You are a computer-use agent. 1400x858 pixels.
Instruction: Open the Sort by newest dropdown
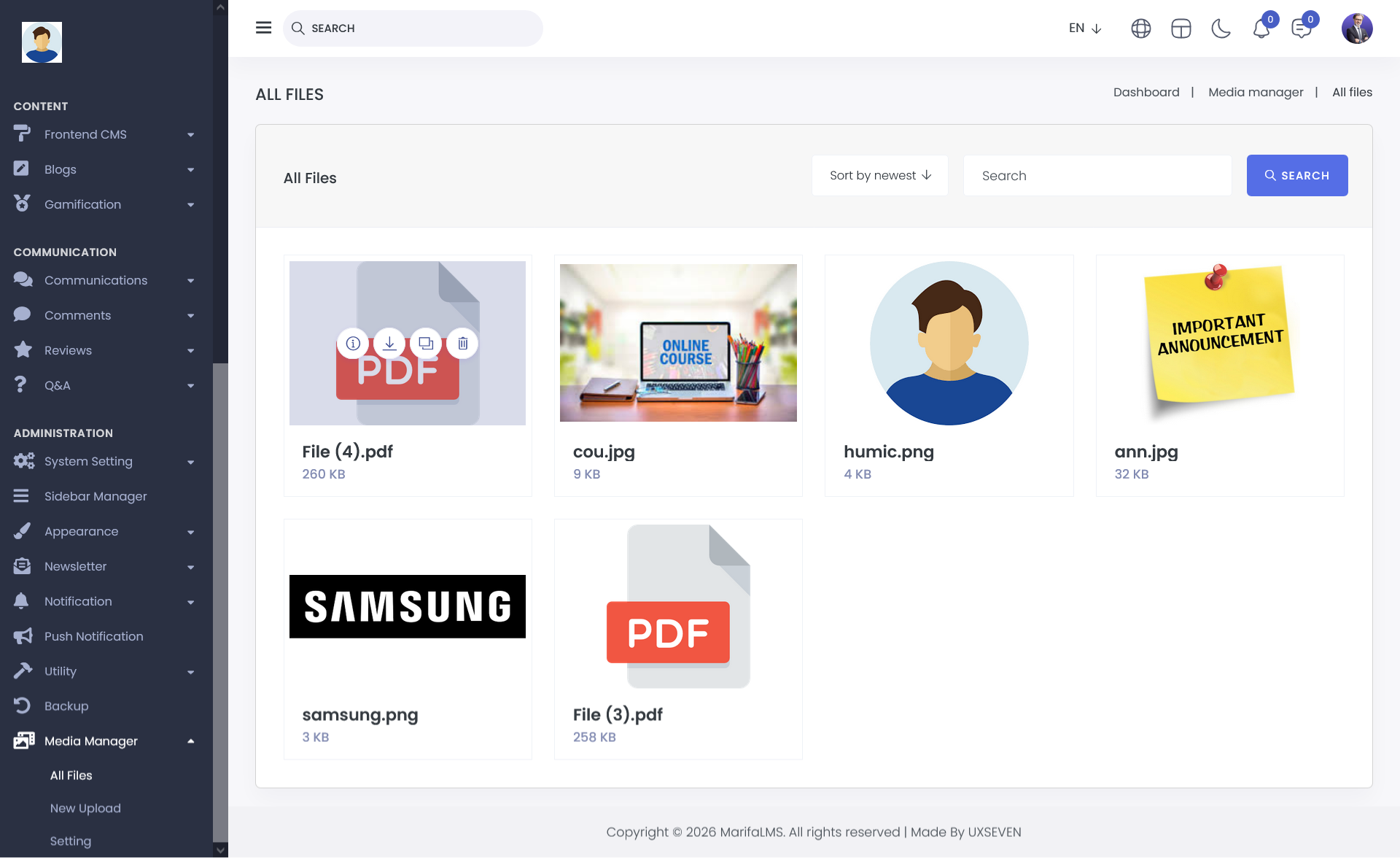[880, 175]
